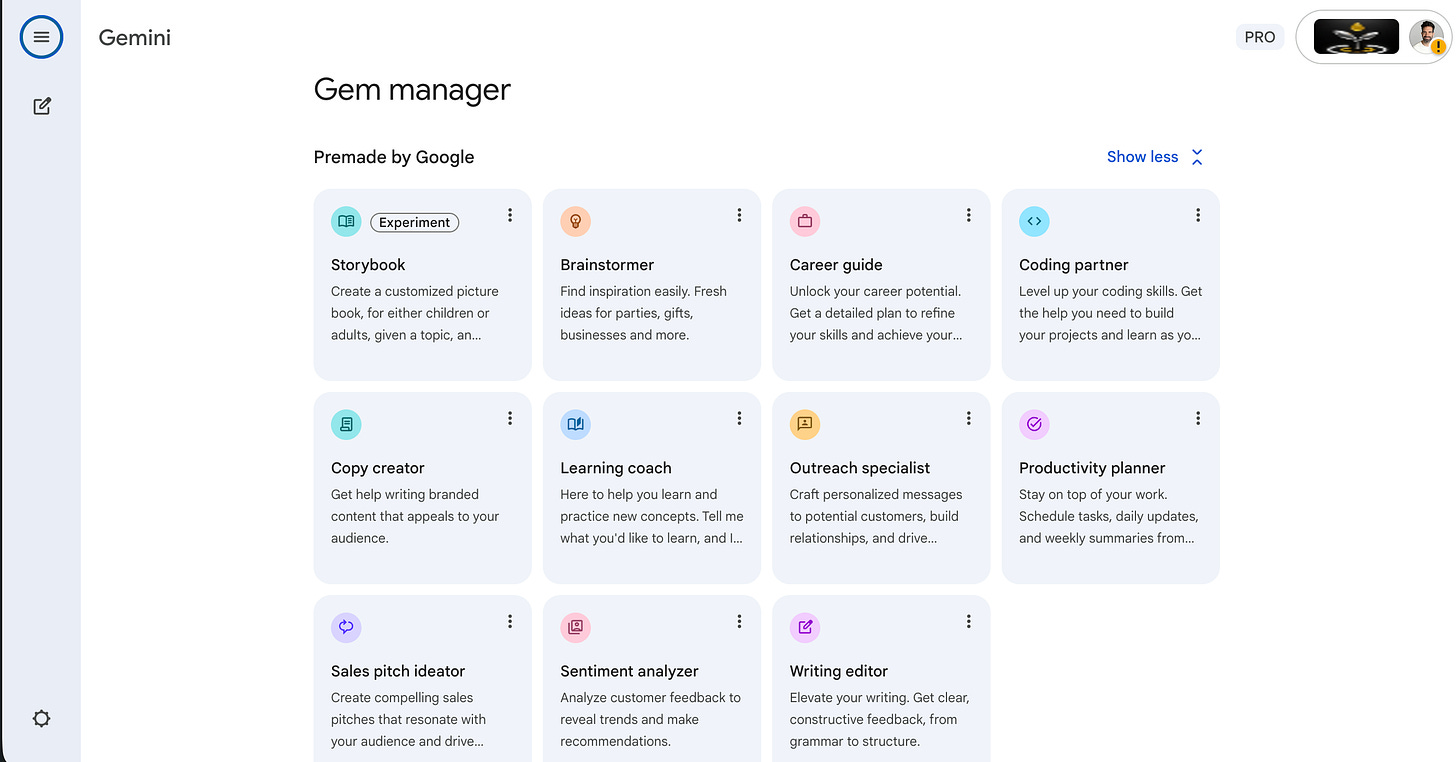Viewport: 1456px width, 762px height.
Task: Click 'Here to help you learn' description
Action: pyautogui.click(x=652, y=516)
